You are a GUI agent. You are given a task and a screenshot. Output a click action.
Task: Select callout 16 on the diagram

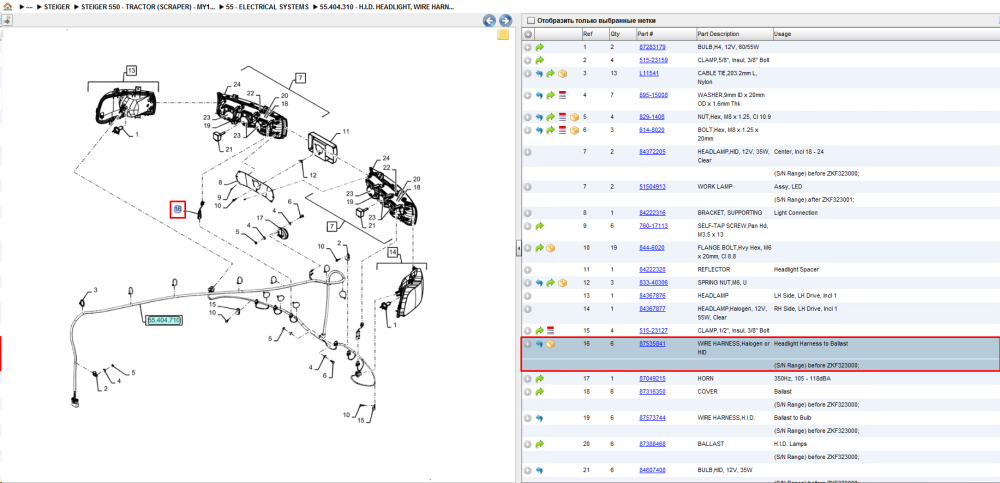178,209
